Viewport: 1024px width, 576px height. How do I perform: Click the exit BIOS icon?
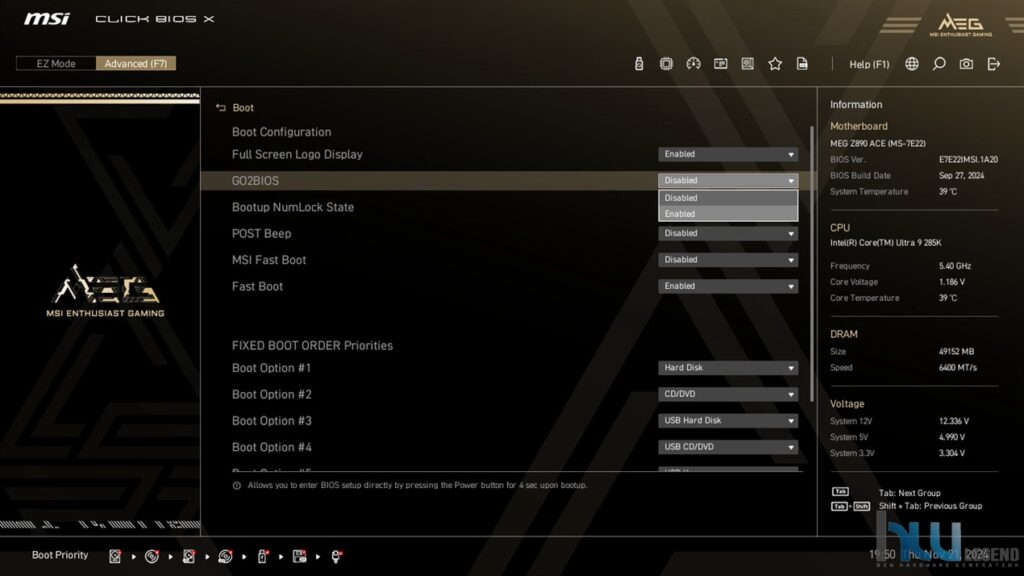[x=993, y=63]
